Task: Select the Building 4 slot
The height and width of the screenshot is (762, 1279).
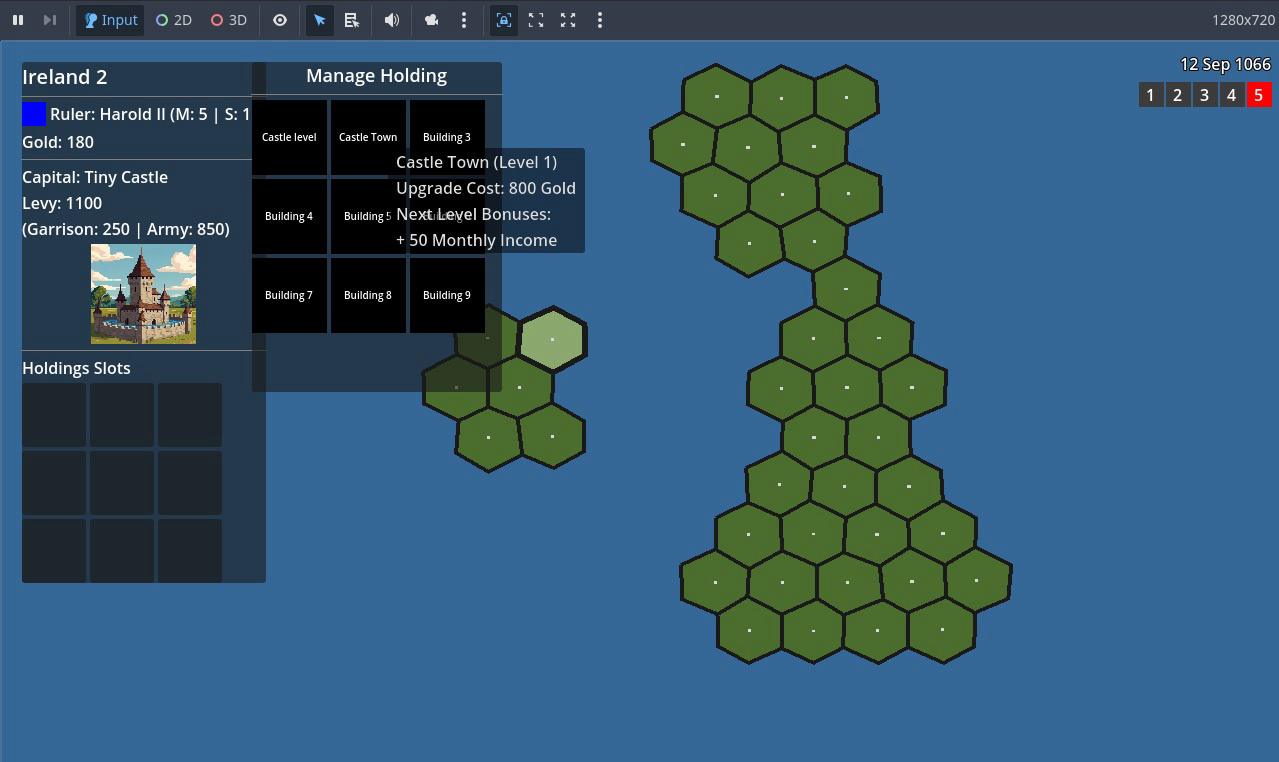Action: point(289,216)
